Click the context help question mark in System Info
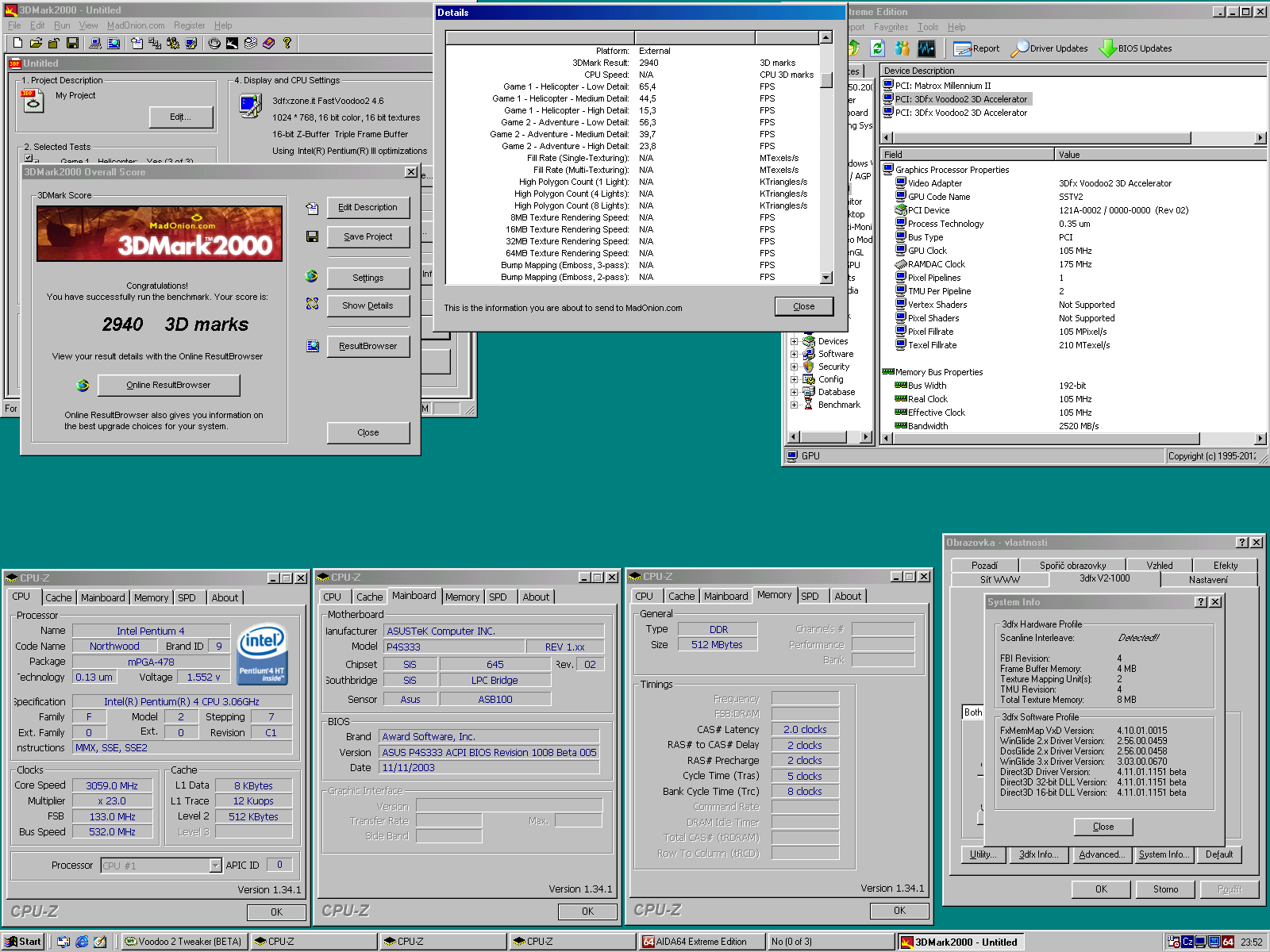The image size is (1270, 952). 1201,602
